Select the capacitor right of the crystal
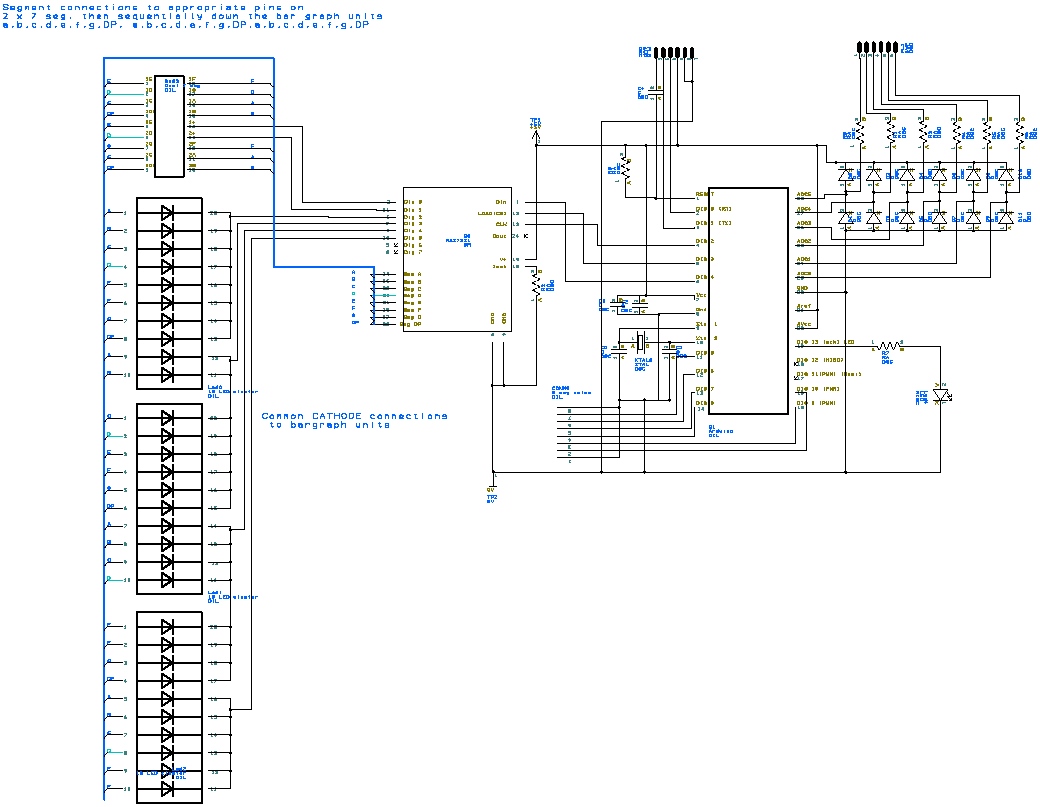Screen dimensions: 1040x807 pyautogui.click(x=670, y=349)
